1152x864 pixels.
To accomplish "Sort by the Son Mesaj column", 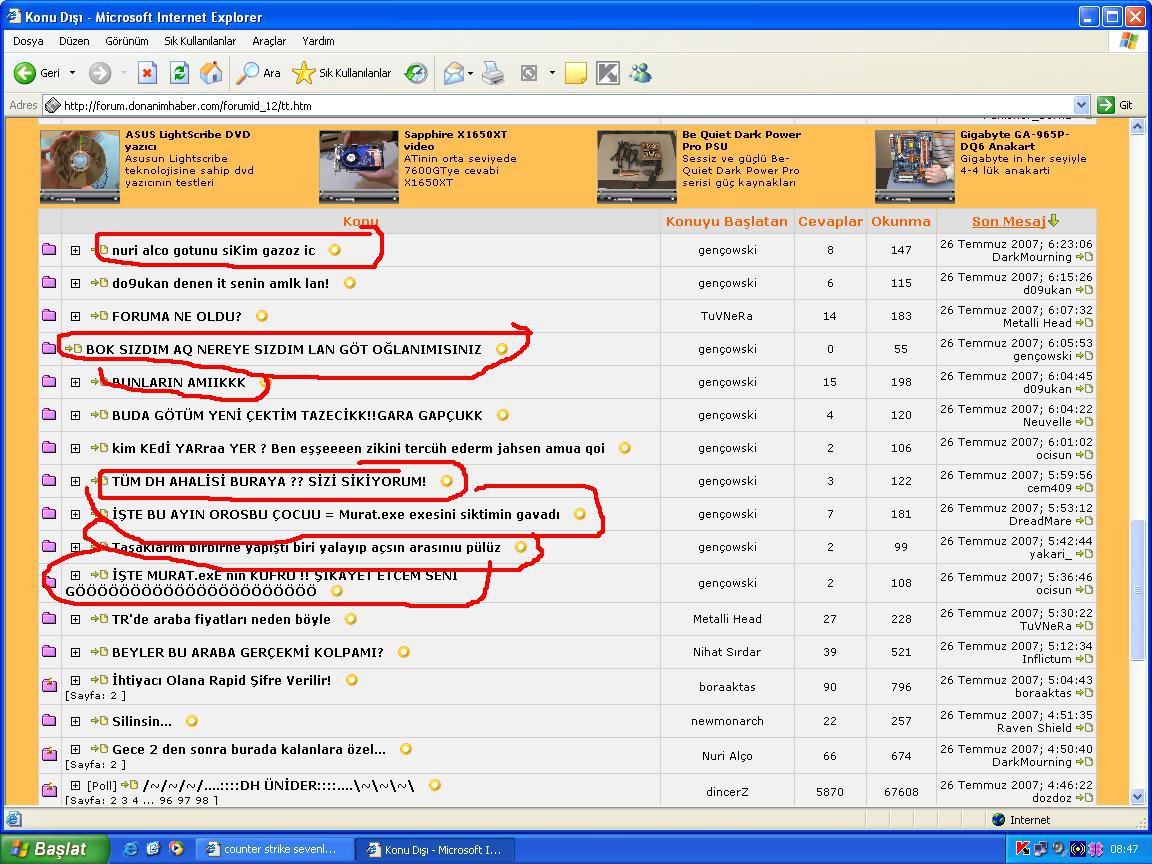I will pos(1008,221).
